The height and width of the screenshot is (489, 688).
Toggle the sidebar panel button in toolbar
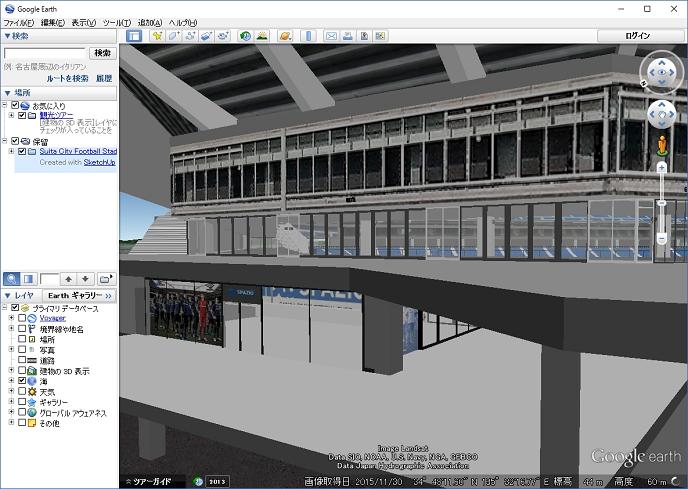point(134,36)
